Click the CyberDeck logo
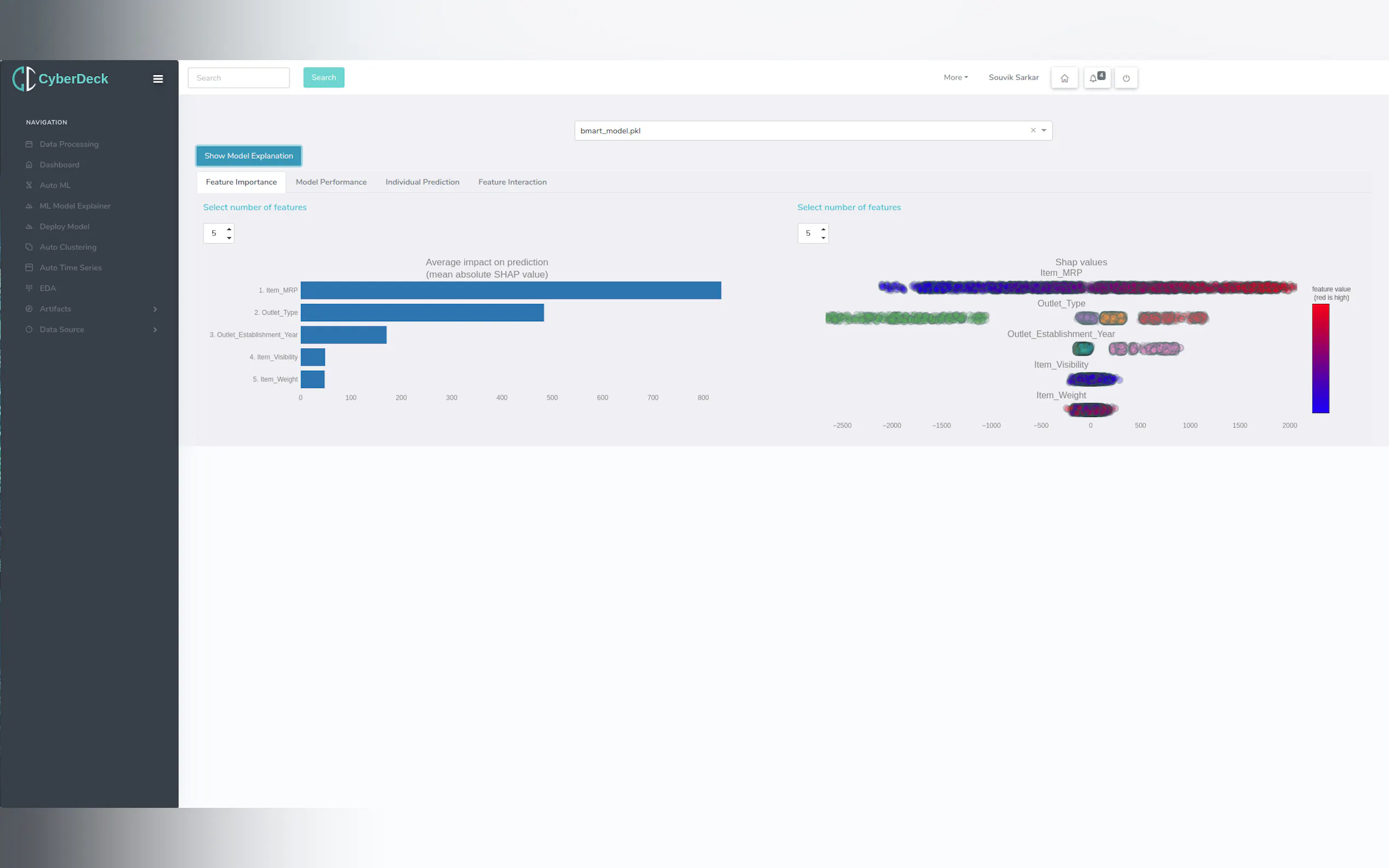This screenshot has width=1389, height=868. [61, 79]
